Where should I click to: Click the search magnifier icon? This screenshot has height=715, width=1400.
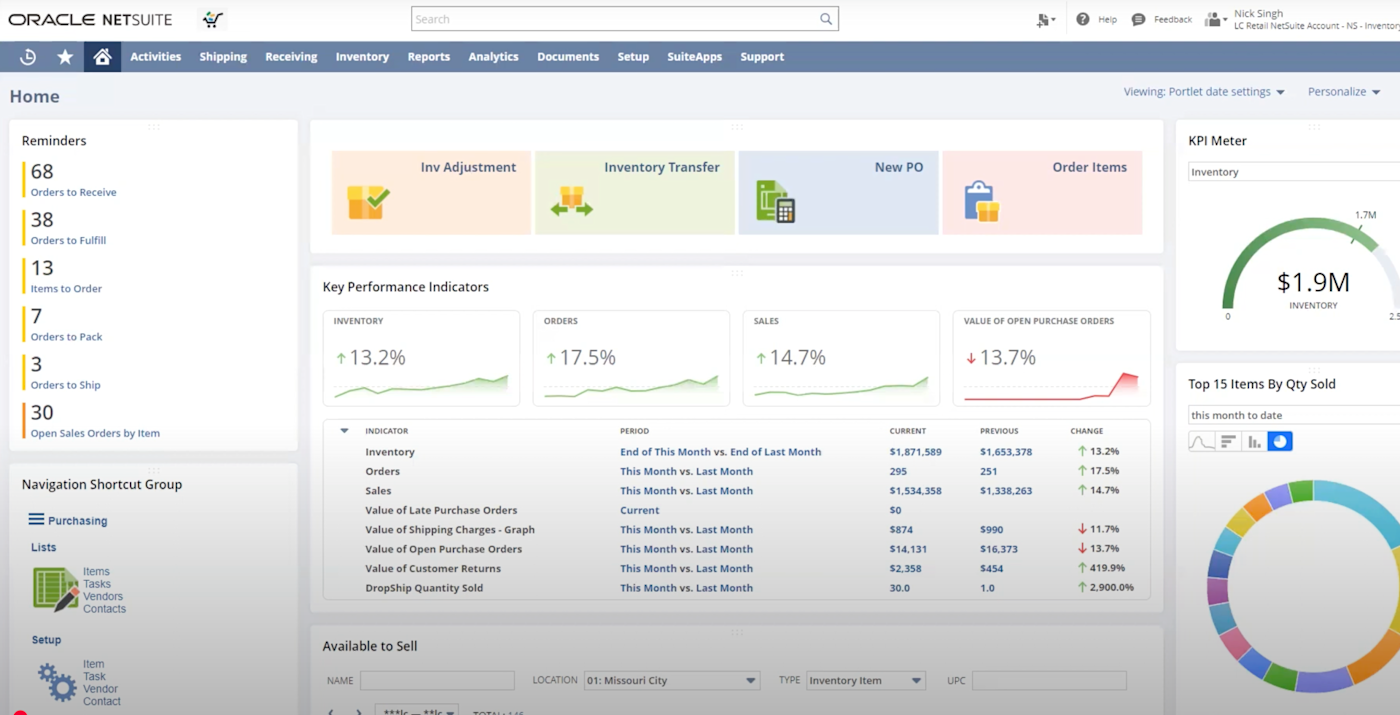tap(826, 19)
